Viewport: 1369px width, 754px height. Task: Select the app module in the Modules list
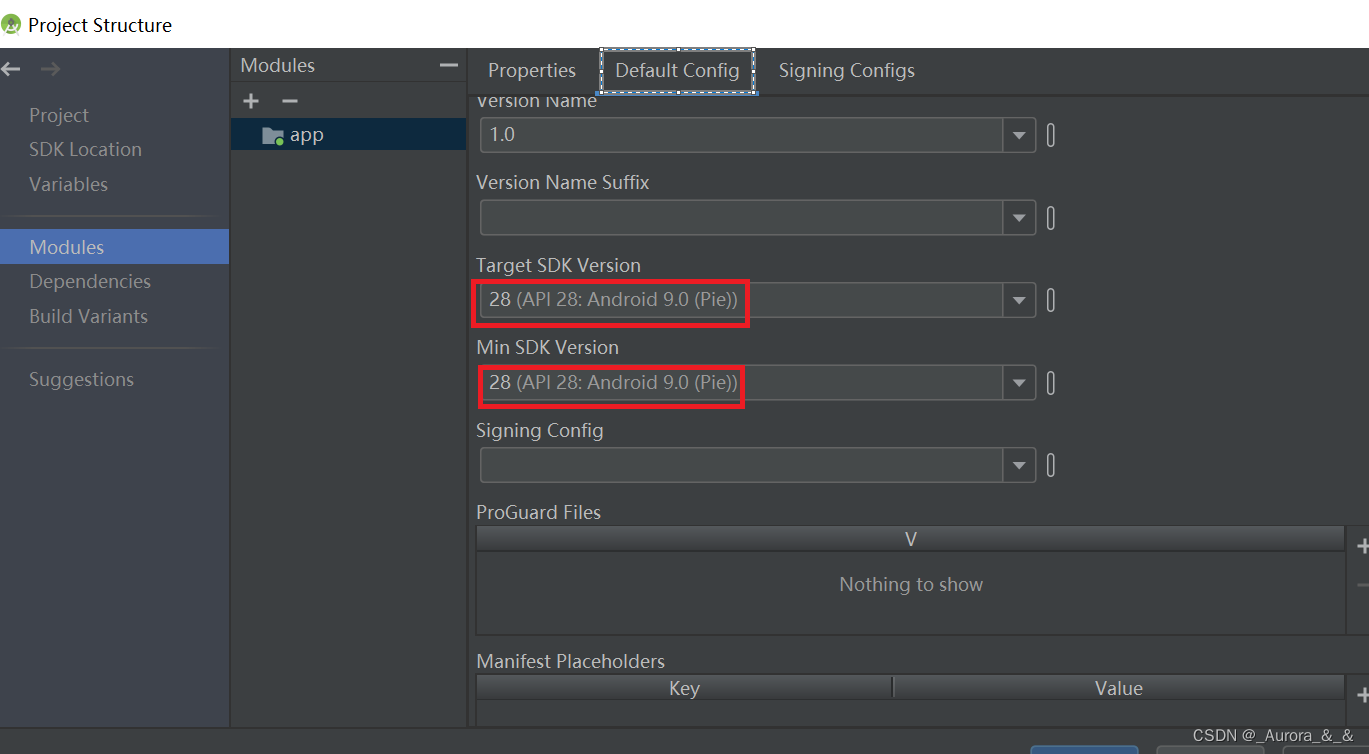(307, 134)
